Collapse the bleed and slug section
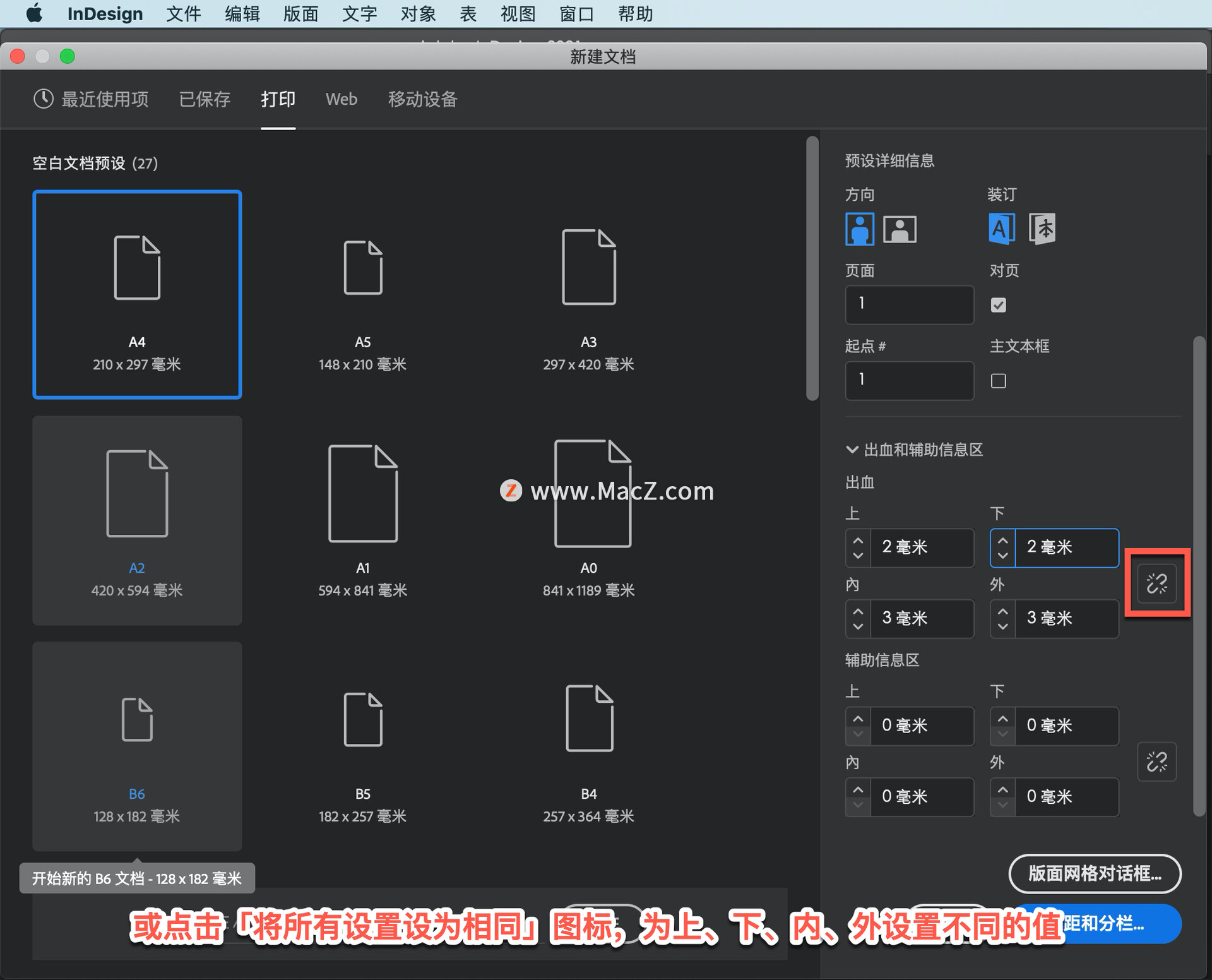1212x980 pixels. [852, 450]
